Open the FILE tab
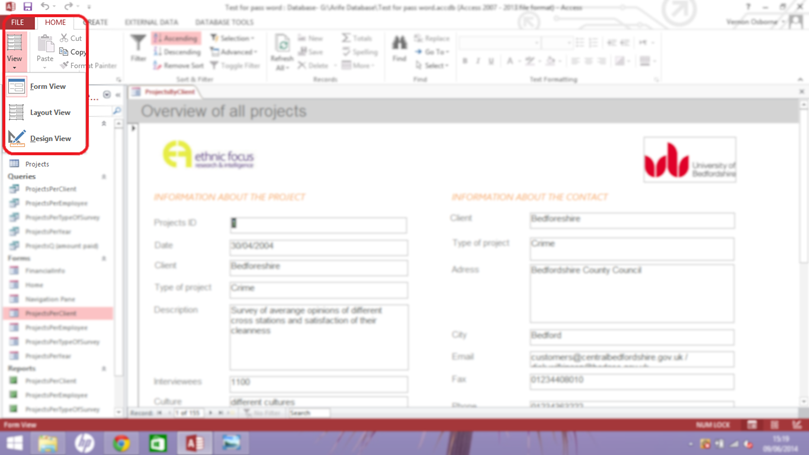 pos(18,22)
